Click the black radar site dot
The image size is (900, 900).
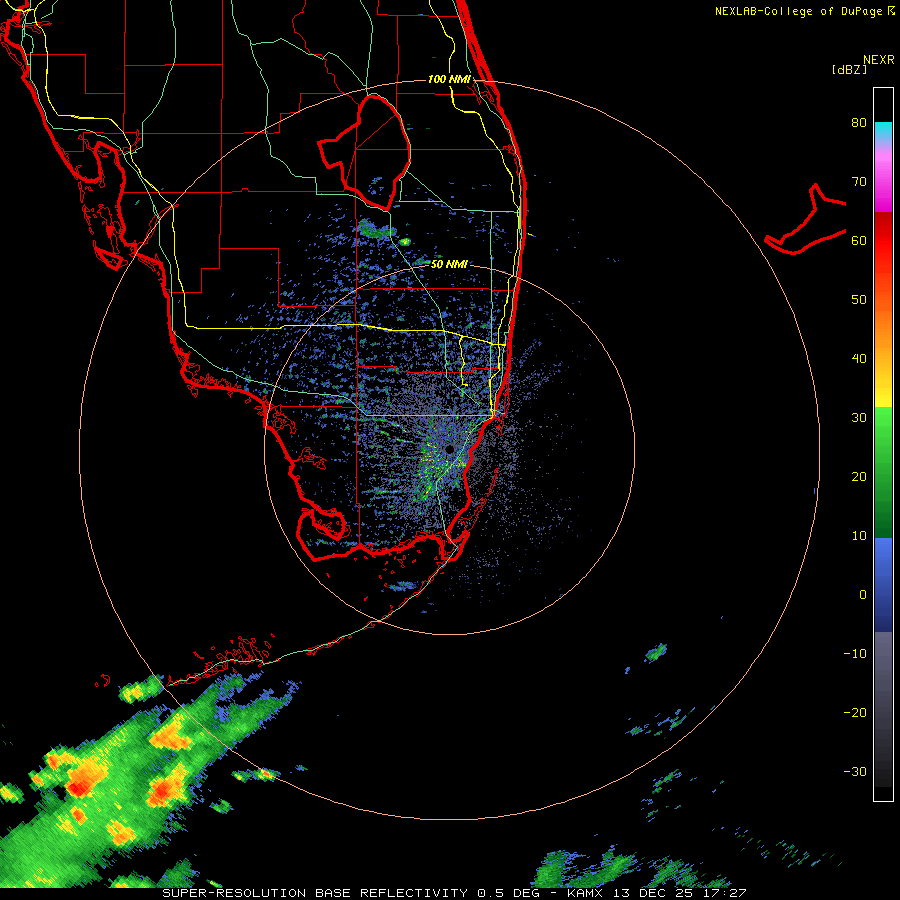tap(450, 449)
